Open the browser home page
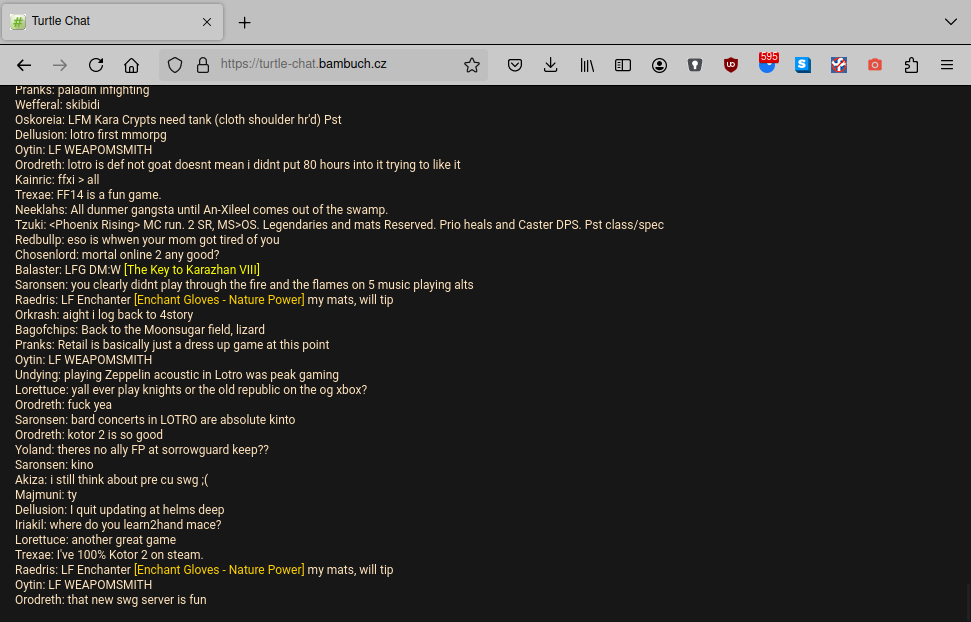 (131, 65)
